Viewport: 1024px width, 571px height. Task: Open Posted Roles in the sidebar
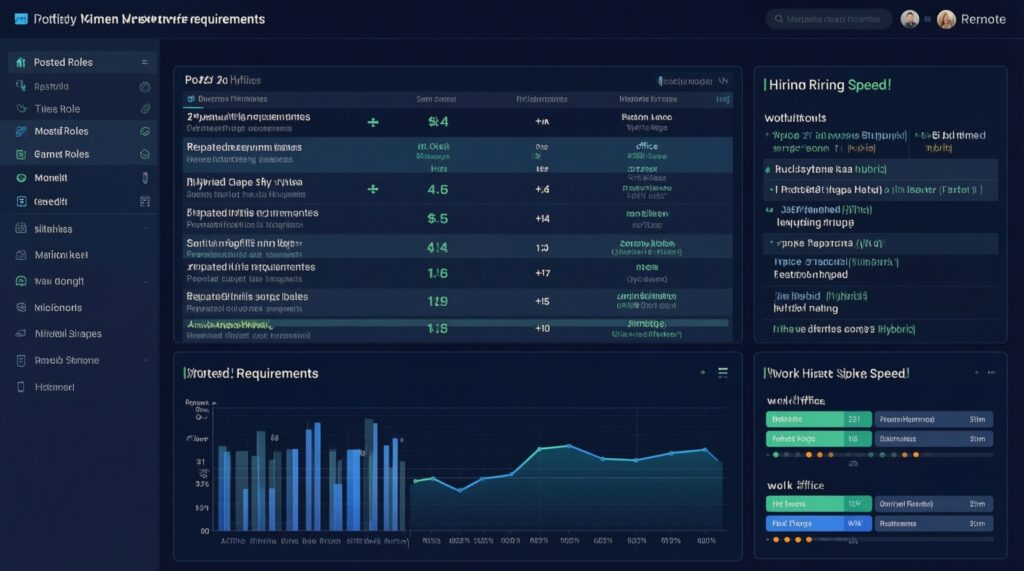(63, 62)
